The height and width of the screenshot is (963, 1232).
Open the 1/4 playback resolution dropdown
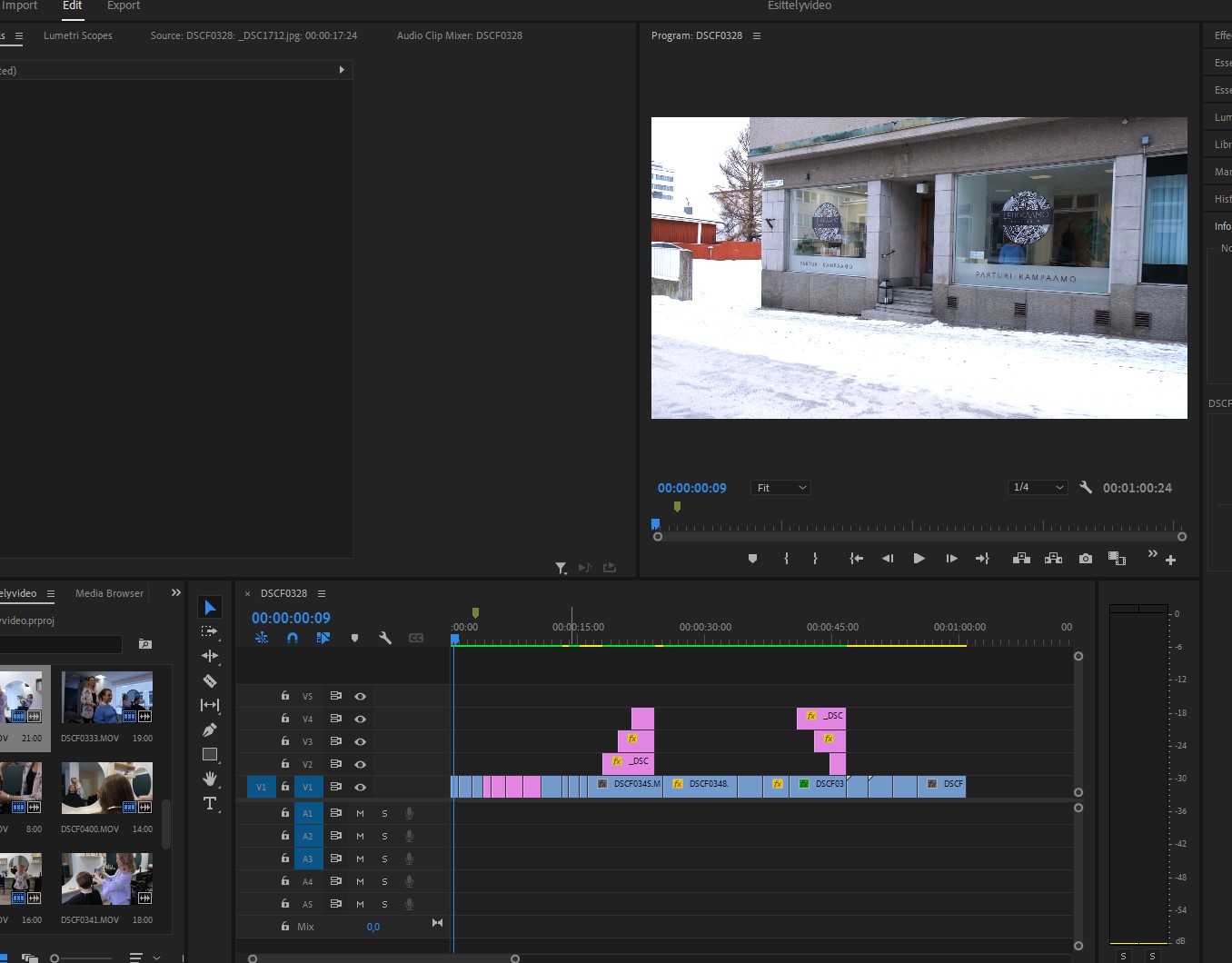point(1038,488)
